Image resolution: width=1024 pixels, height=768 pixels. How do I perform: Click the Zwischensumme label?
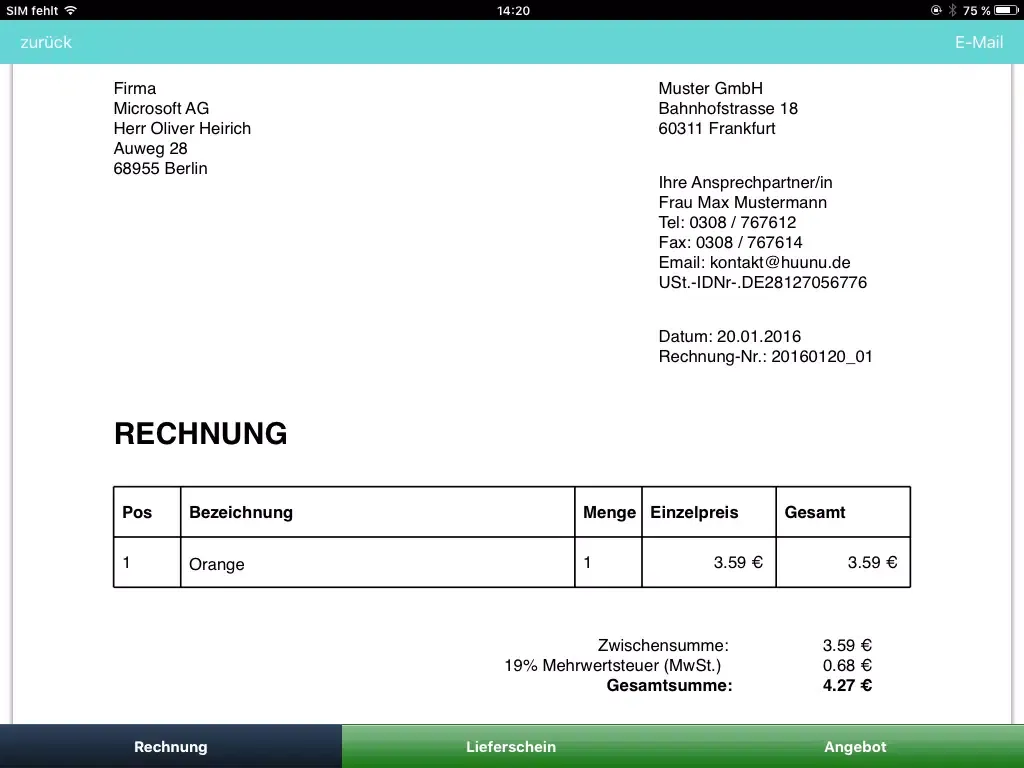[x=663, y=645]
